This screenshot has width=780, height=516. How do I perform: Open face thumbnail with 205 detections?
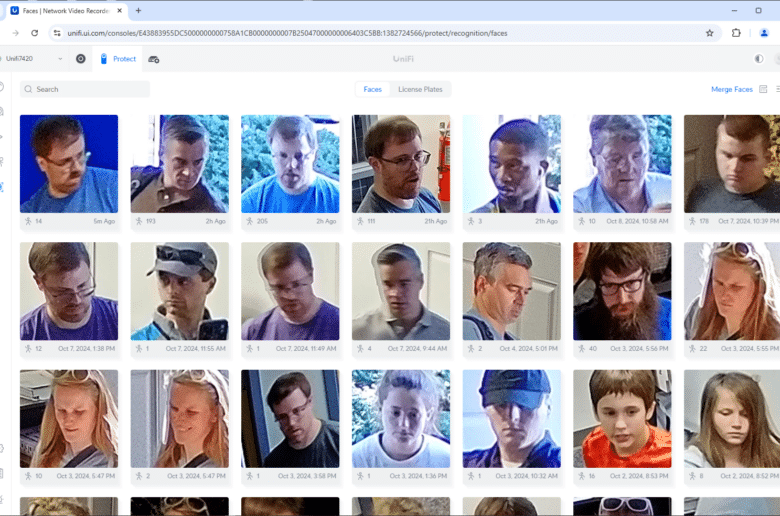[291, 164]
